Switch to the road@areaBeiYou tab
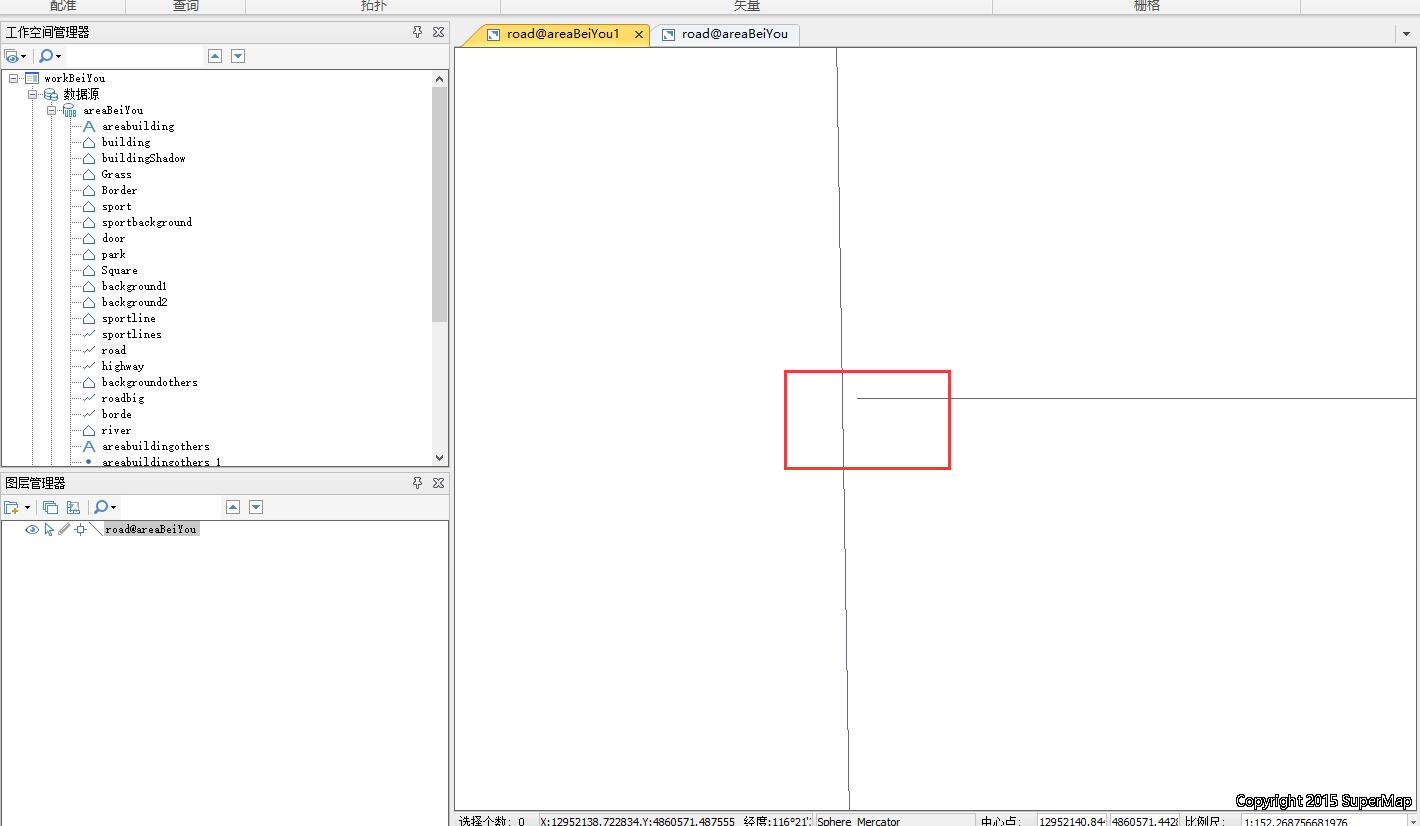The height and width of the screenshot is (826, 1420). (734, 34)
